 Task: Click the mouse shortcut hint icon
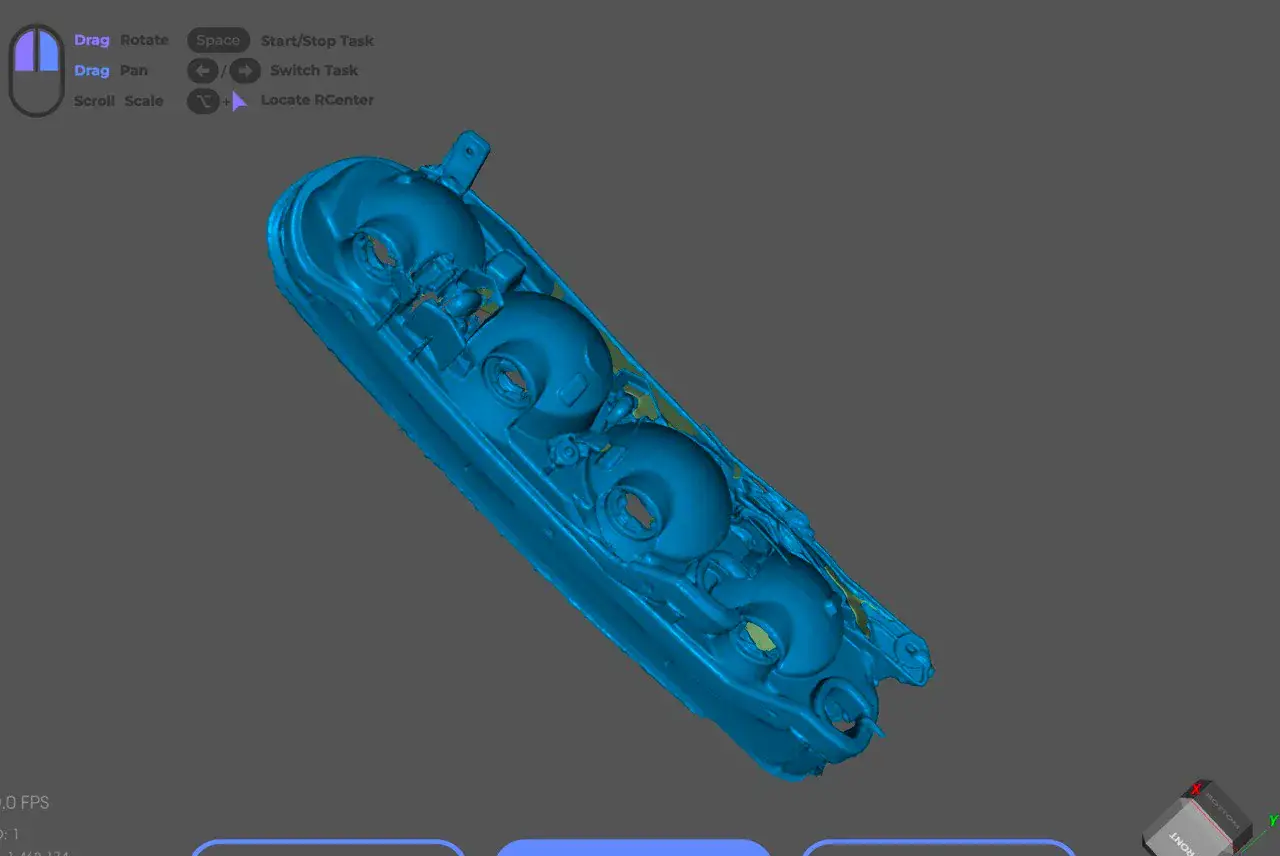pyautogui.click(x=37, y=70)
